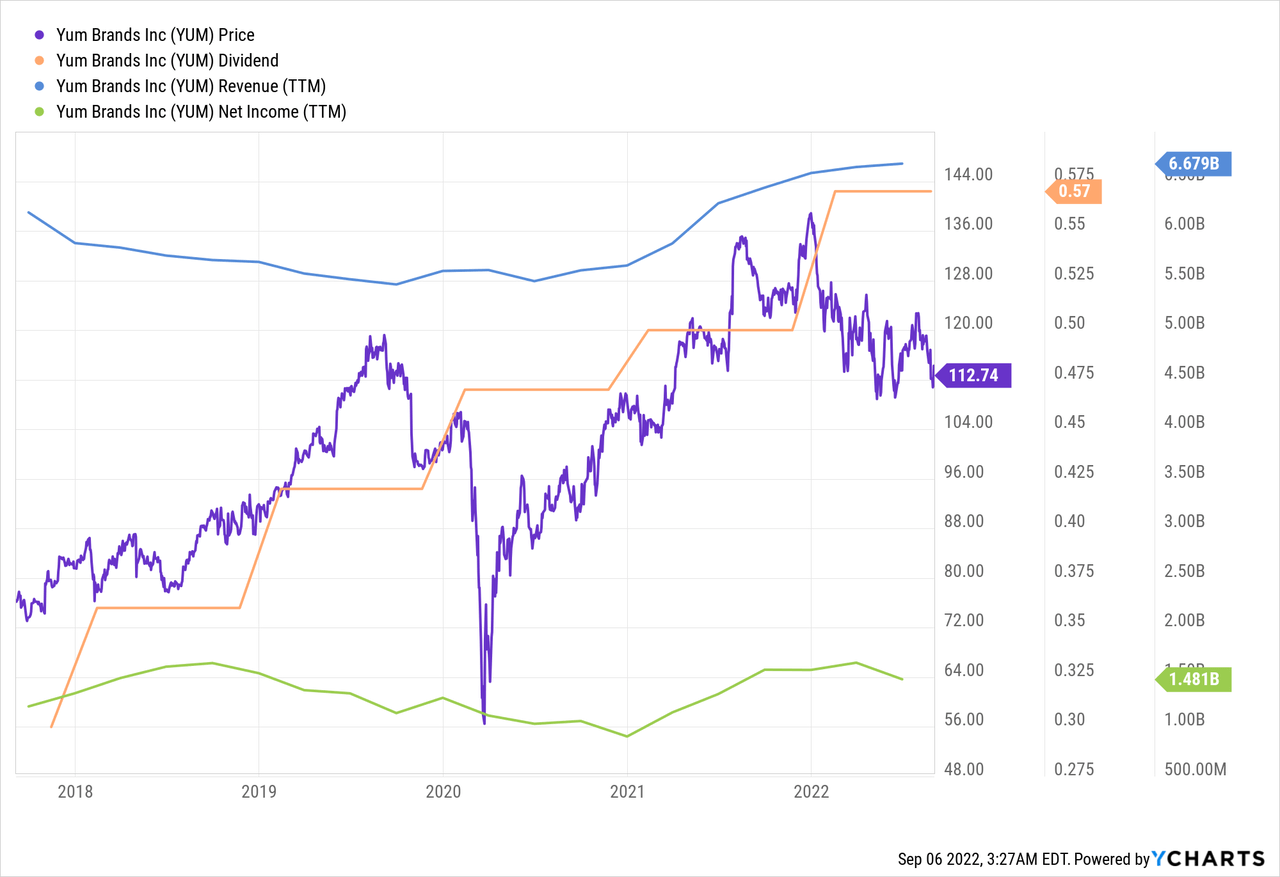Click the 136.00 price axis tick
1280x877 pixels.
click(x=969, y=224)
